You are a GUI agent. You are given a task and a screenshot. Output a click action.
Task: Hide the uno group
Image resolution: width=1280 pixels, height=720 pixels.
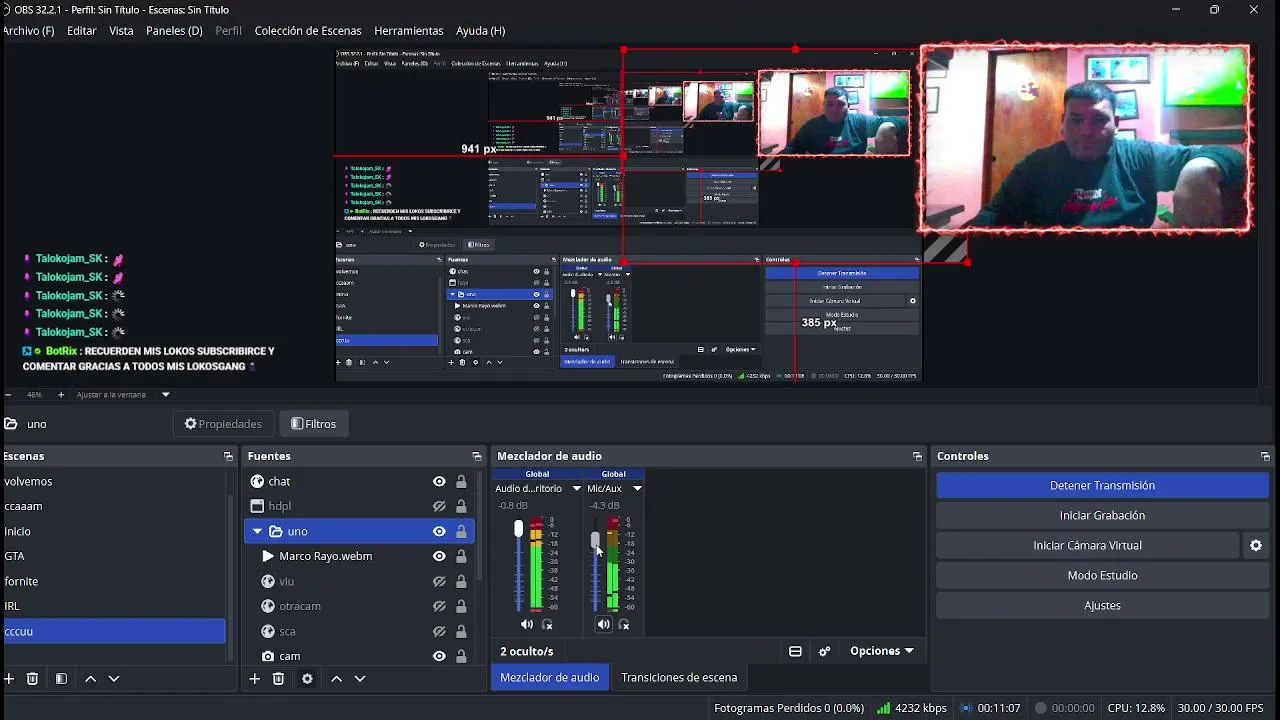point(439,531)
